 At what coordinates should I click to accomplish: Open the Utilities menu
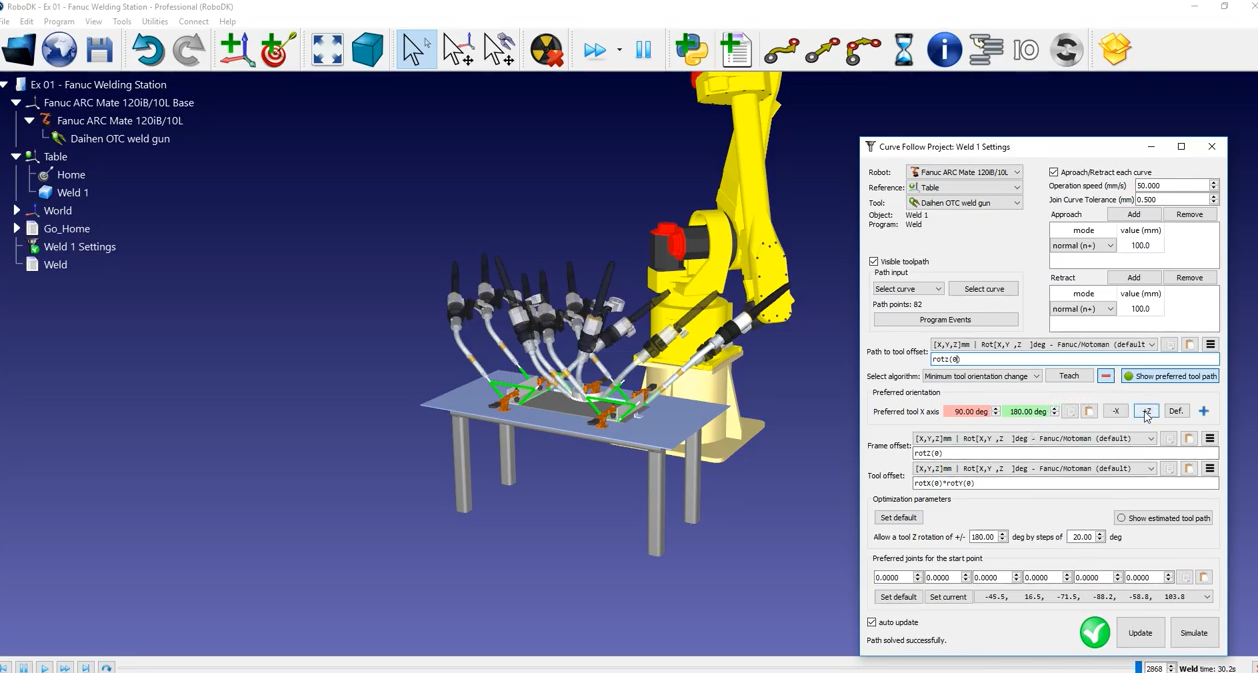click(155, 21)
